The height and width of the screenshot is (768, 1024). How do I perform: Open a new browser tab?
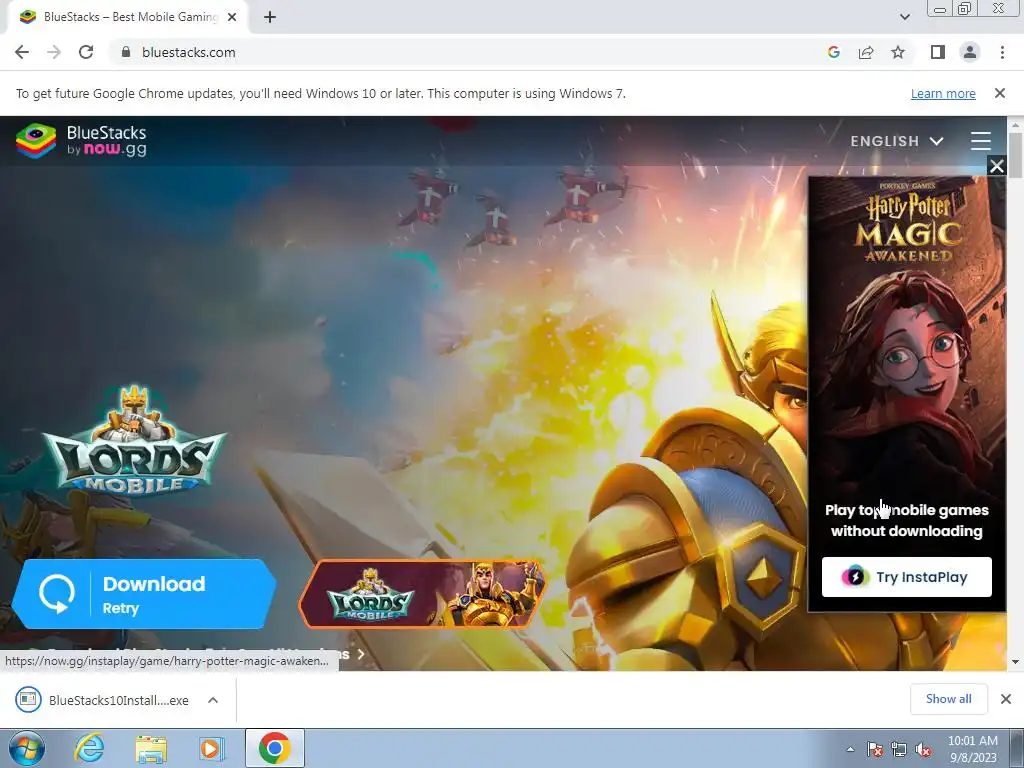pyautogui.click(x=270, y=17)
